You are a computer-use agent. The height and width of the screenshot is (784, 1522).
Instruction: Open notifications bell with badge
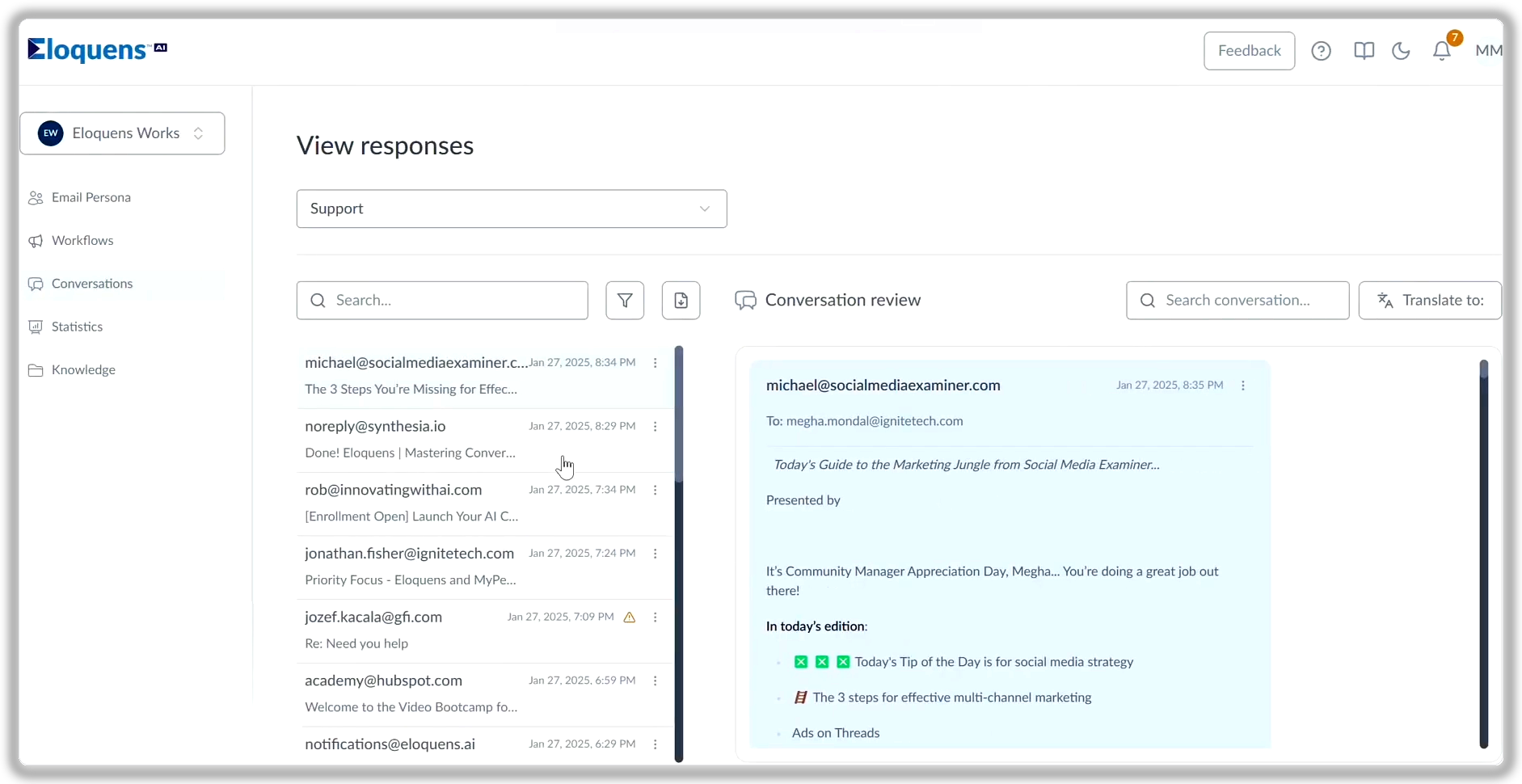click(1443, 49)
